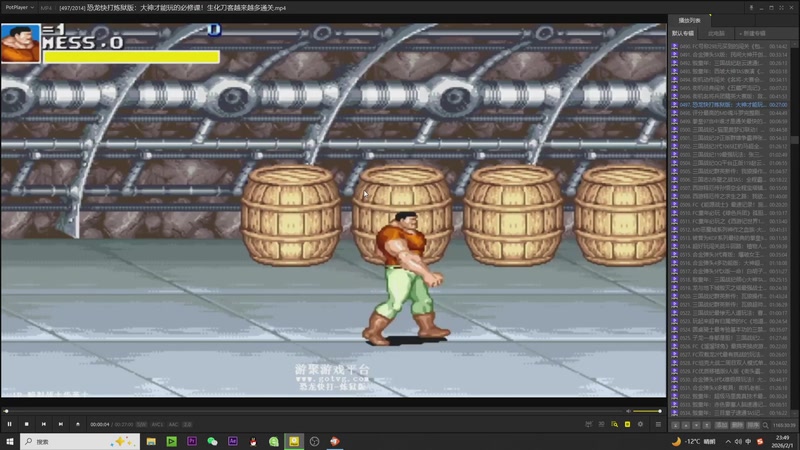Select playlist item 0492 三国战纪
800x450 pixels.
pyautogui.click(x=730, y=63)
